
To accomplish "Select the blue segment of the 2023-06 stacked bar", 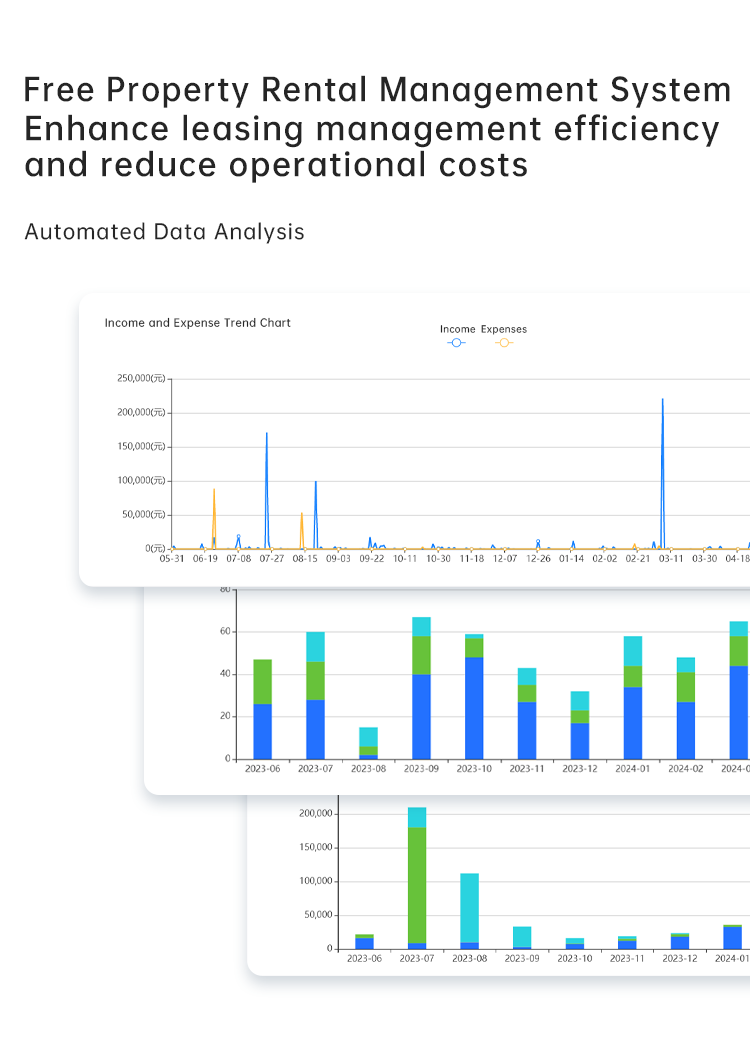I will click(262, 731).
